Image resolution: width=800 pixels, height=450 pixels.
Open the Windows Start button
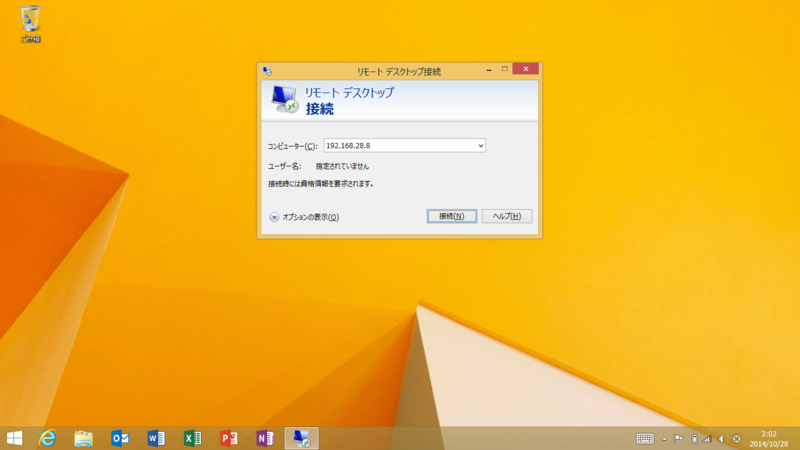[x=14, y=438]
